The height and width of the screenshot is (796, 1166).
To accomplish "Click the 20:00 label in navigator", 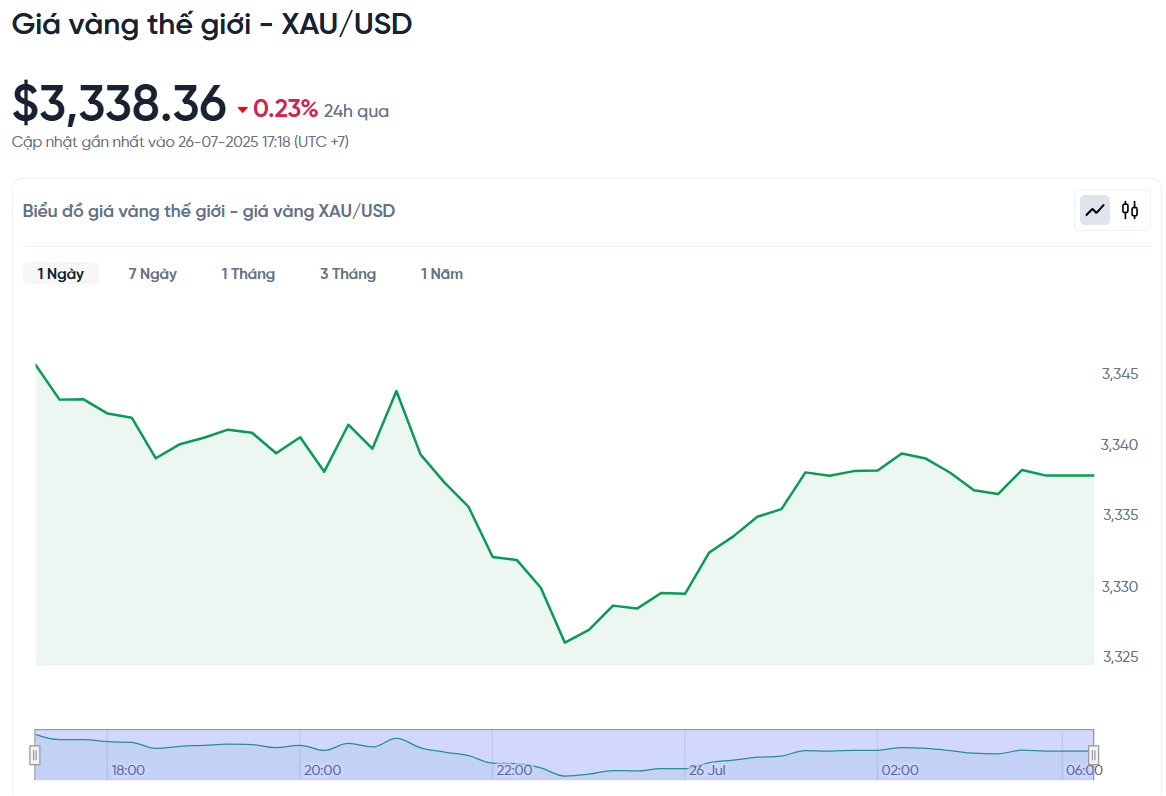I will [x=323, y=770].
